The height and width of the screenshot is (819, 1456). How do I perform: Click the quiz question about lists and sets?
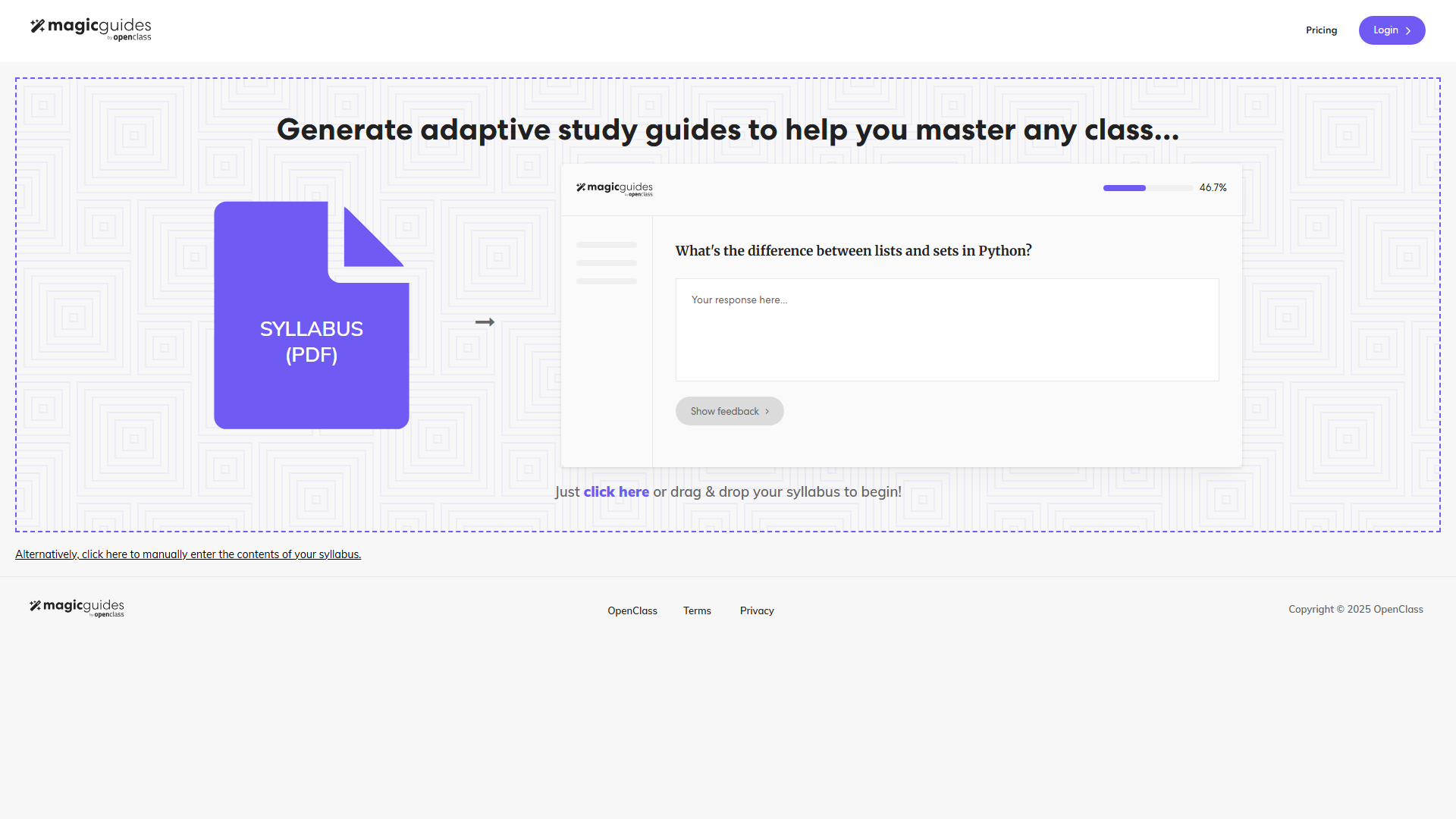[x=854, y=250]
